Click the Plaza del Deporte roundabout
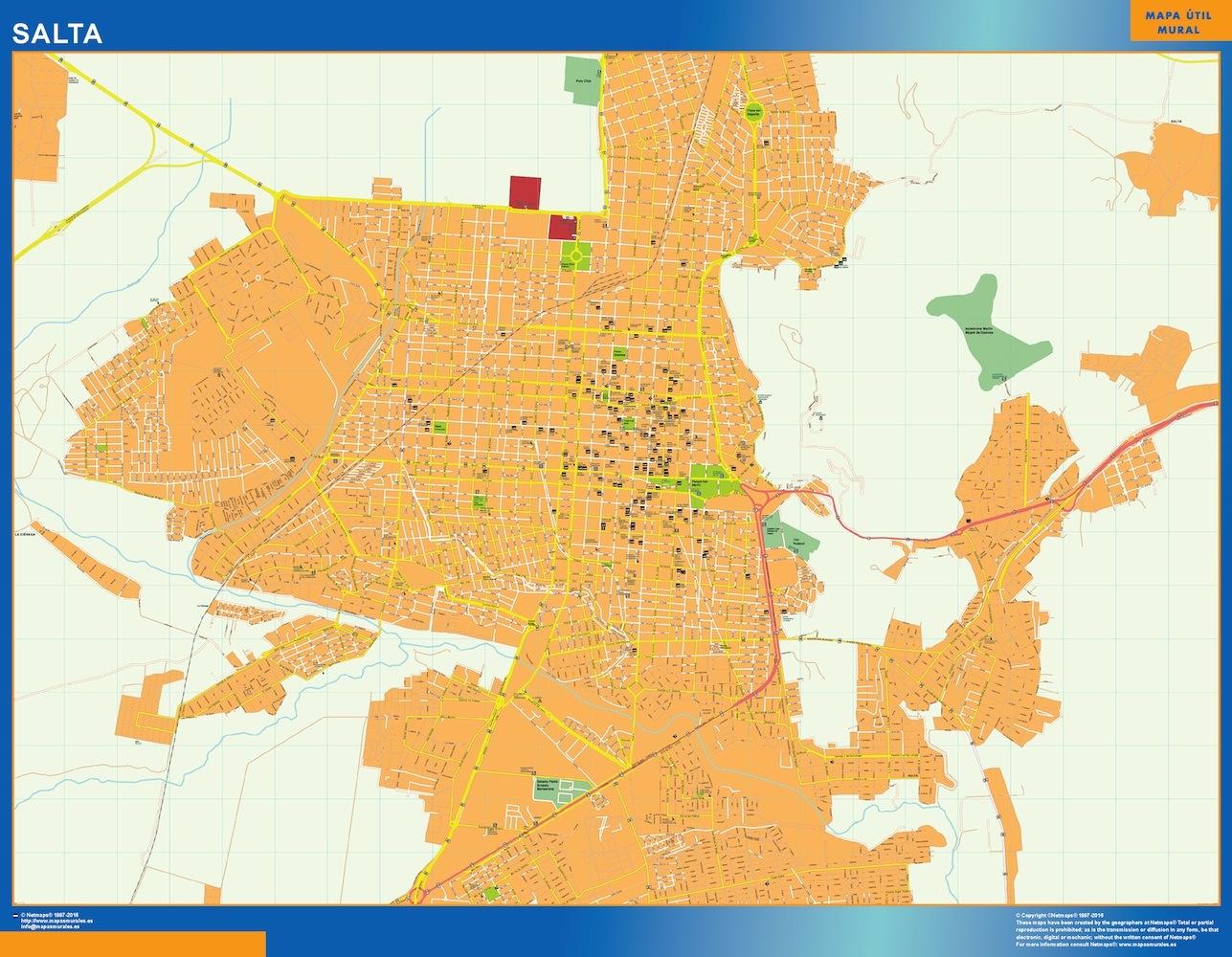 coord(753,111)
